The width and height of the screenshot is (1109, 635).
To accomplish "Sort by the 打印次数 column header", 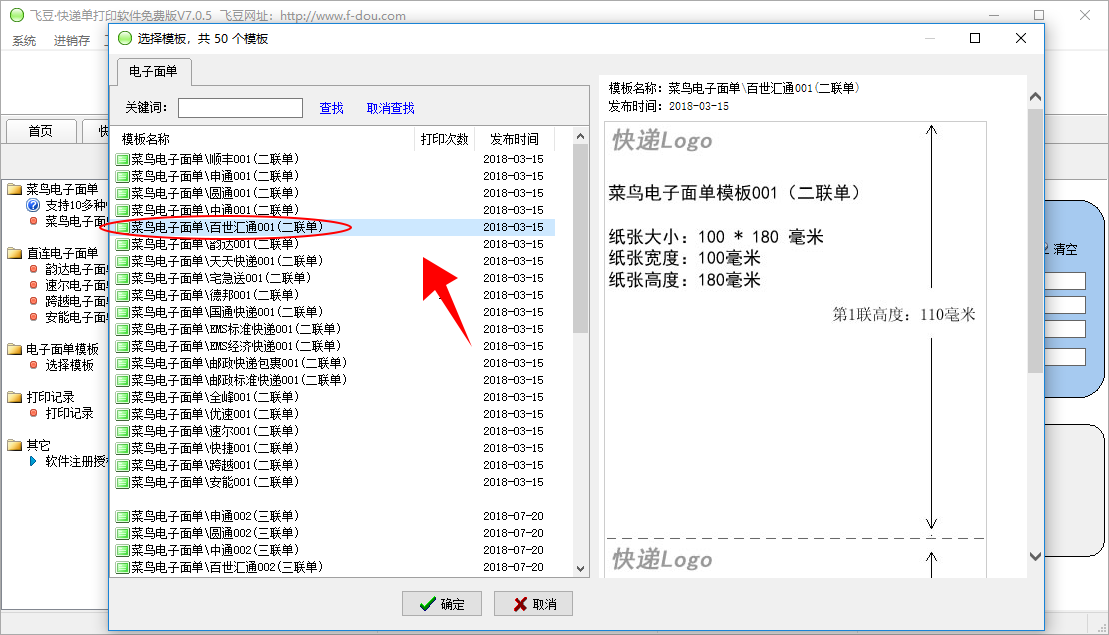I will click(x=444, y=139).
